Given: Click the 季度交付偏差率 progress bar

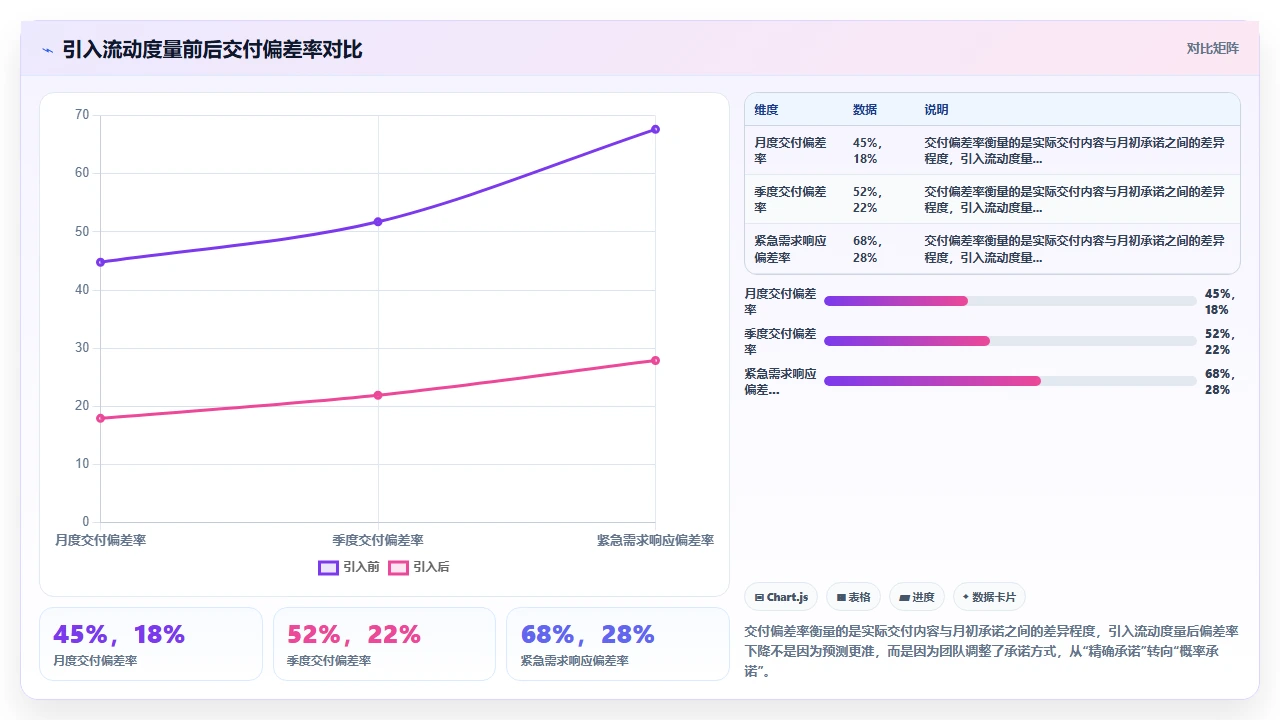Looking at the screenshot, I should click(1010, 341).
